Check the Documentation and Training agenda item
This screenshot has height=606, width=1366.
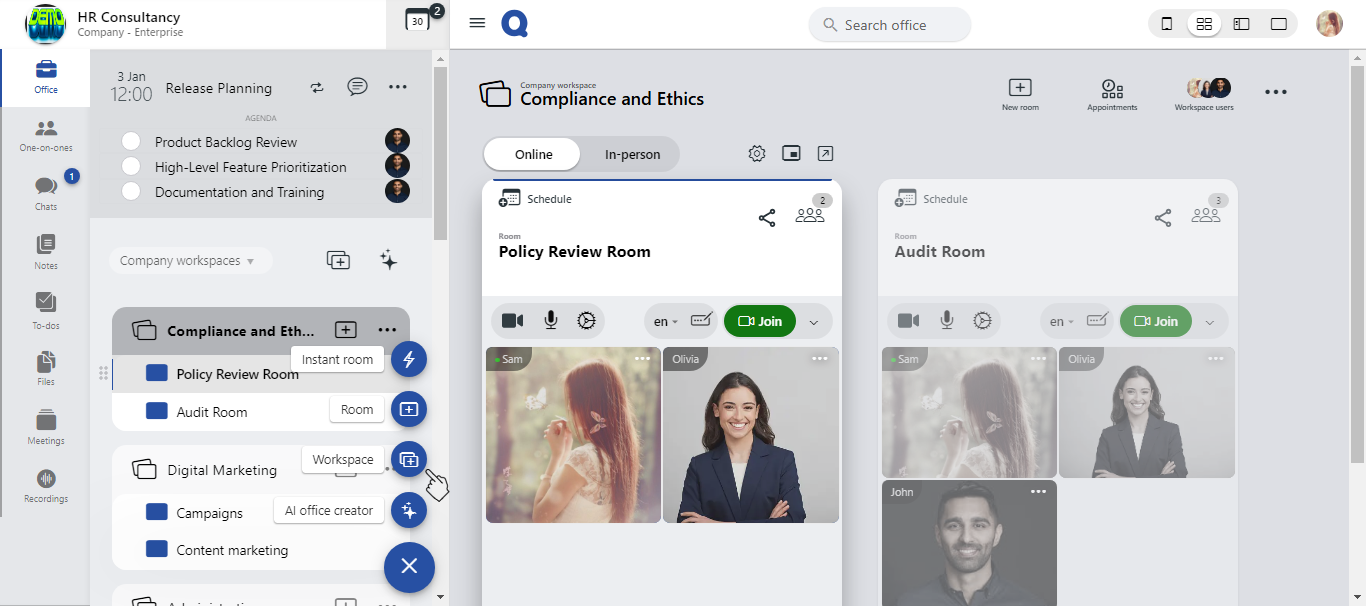pyautogui.click(x=131, y=192)
